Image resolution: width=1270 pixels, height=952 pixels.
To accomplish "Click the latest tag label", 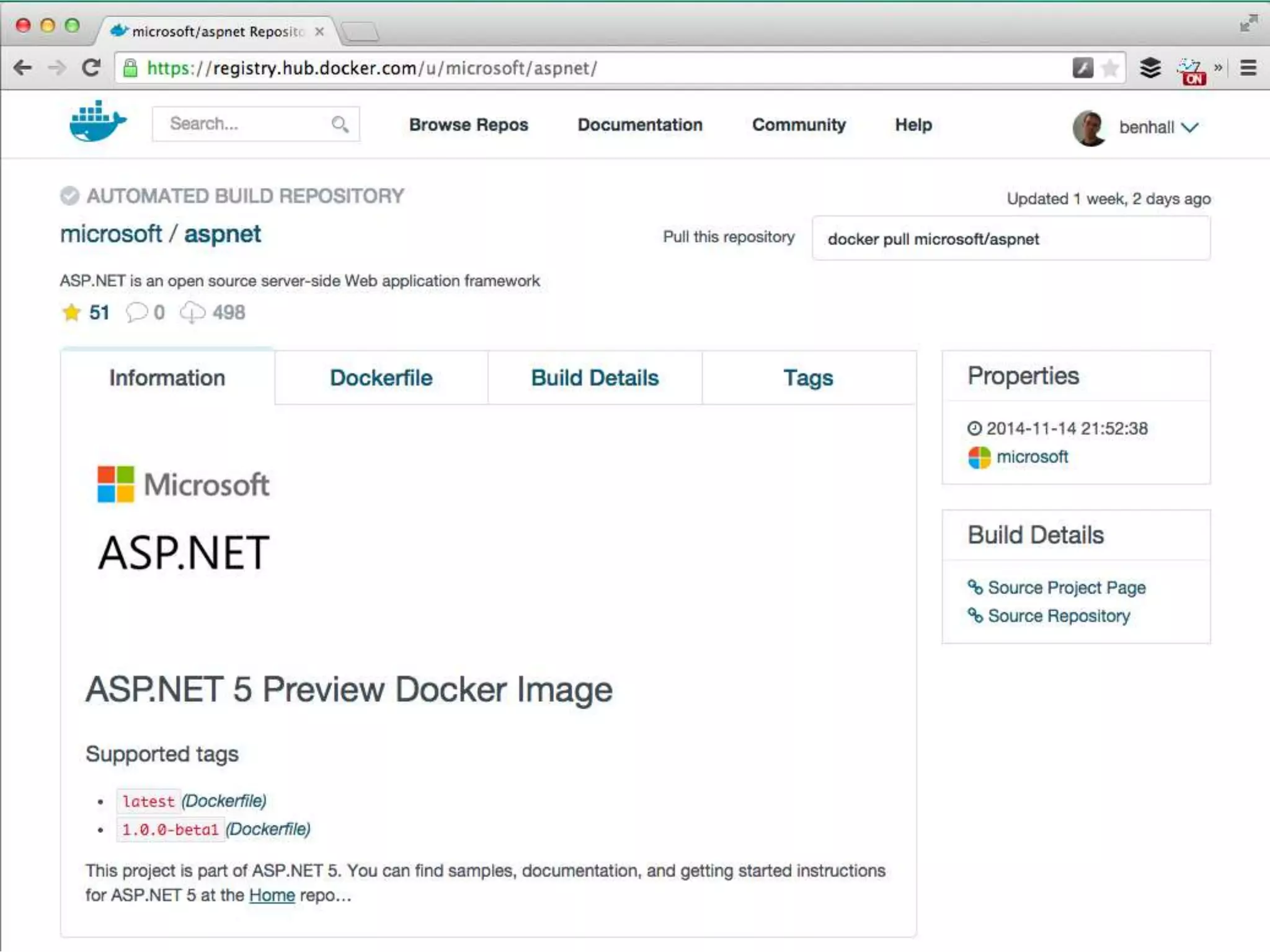I will tap(148, 801).
